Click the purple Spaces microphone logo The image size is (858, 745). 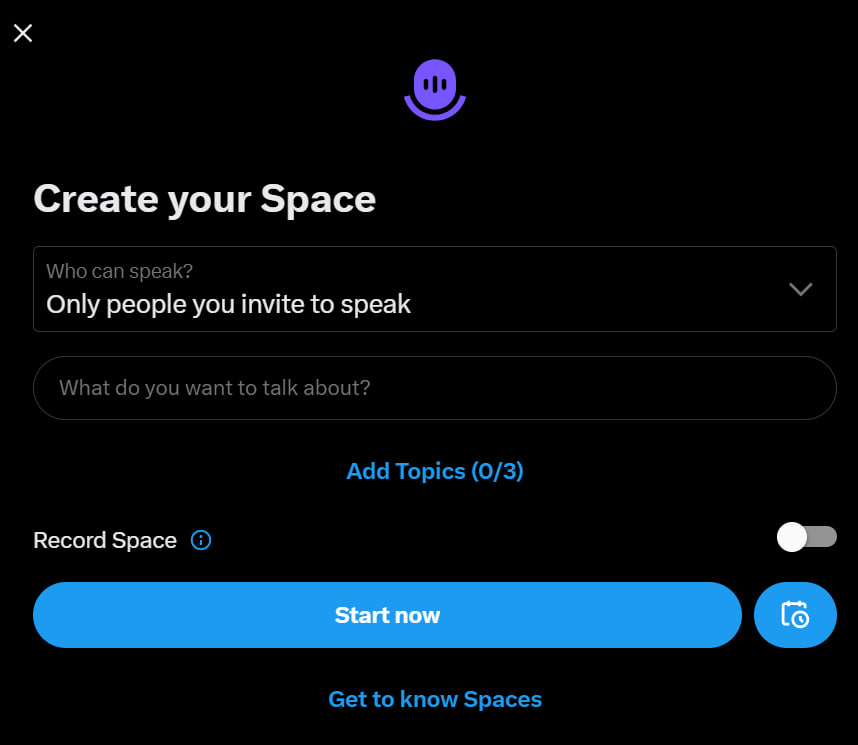tap(435, 88)
